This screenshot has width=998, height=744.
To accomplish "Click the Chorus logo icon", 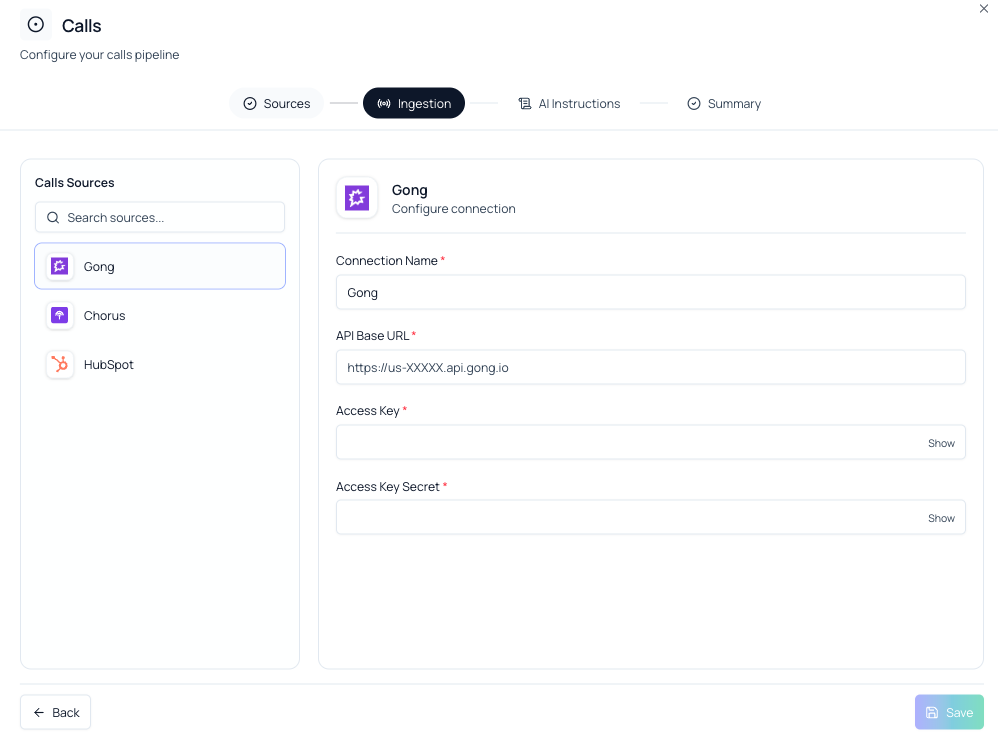I will coord(60,315).
